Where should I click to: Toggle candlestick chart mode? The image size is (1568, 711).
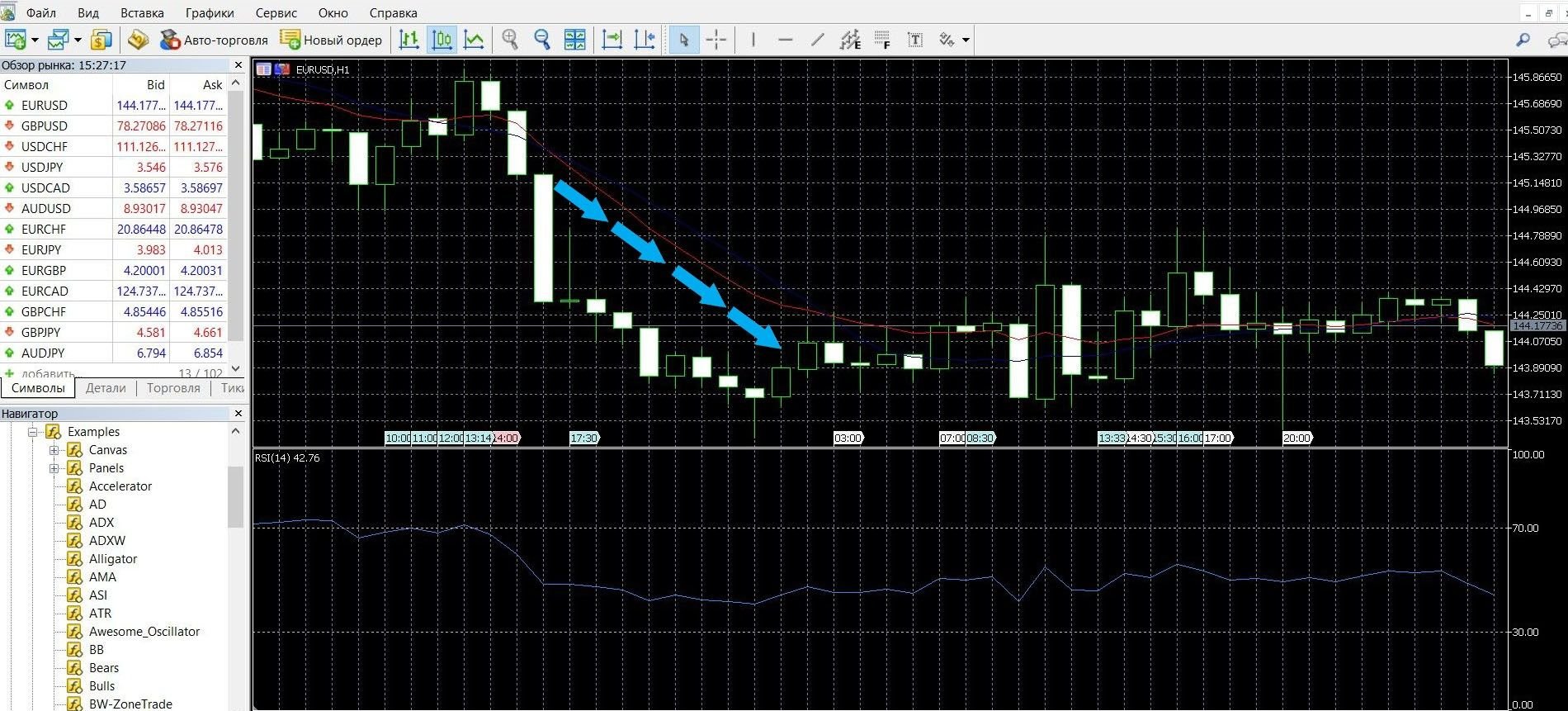tap(442, 40)
